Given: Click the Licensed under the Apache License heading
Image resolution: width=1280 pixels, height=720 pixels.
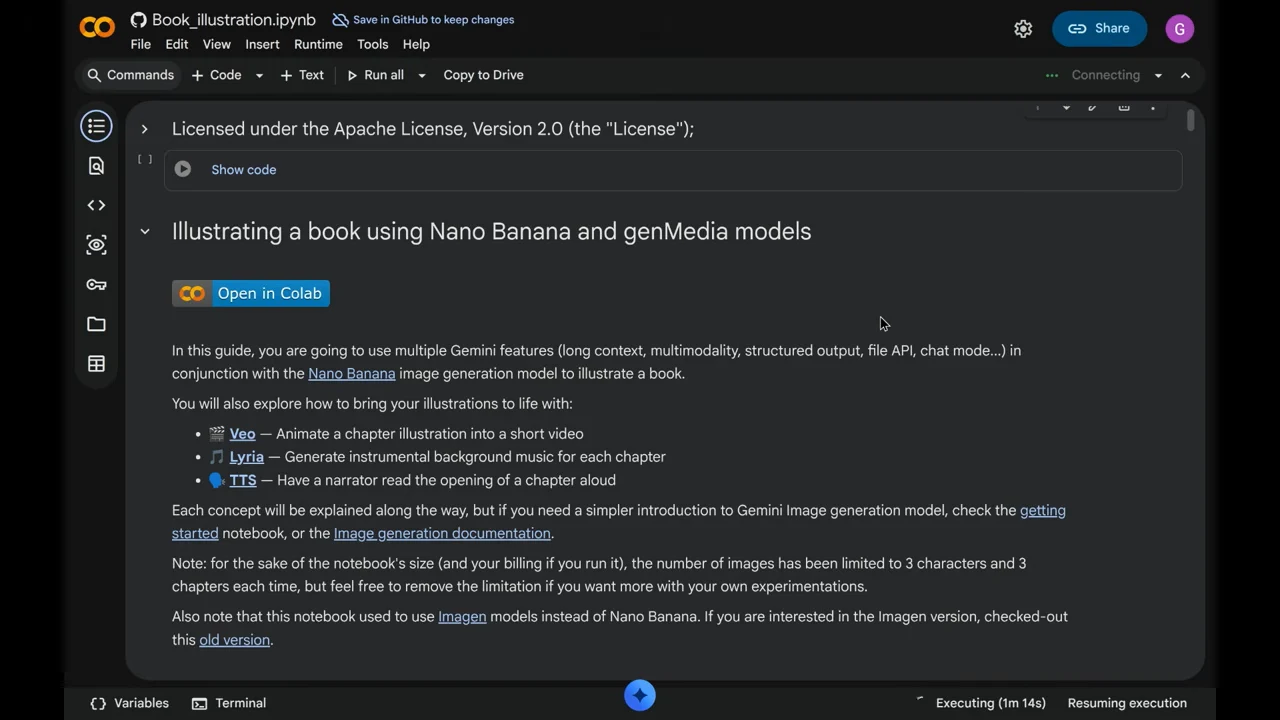Looking at the screenshot, I should [x=433, y=129].
